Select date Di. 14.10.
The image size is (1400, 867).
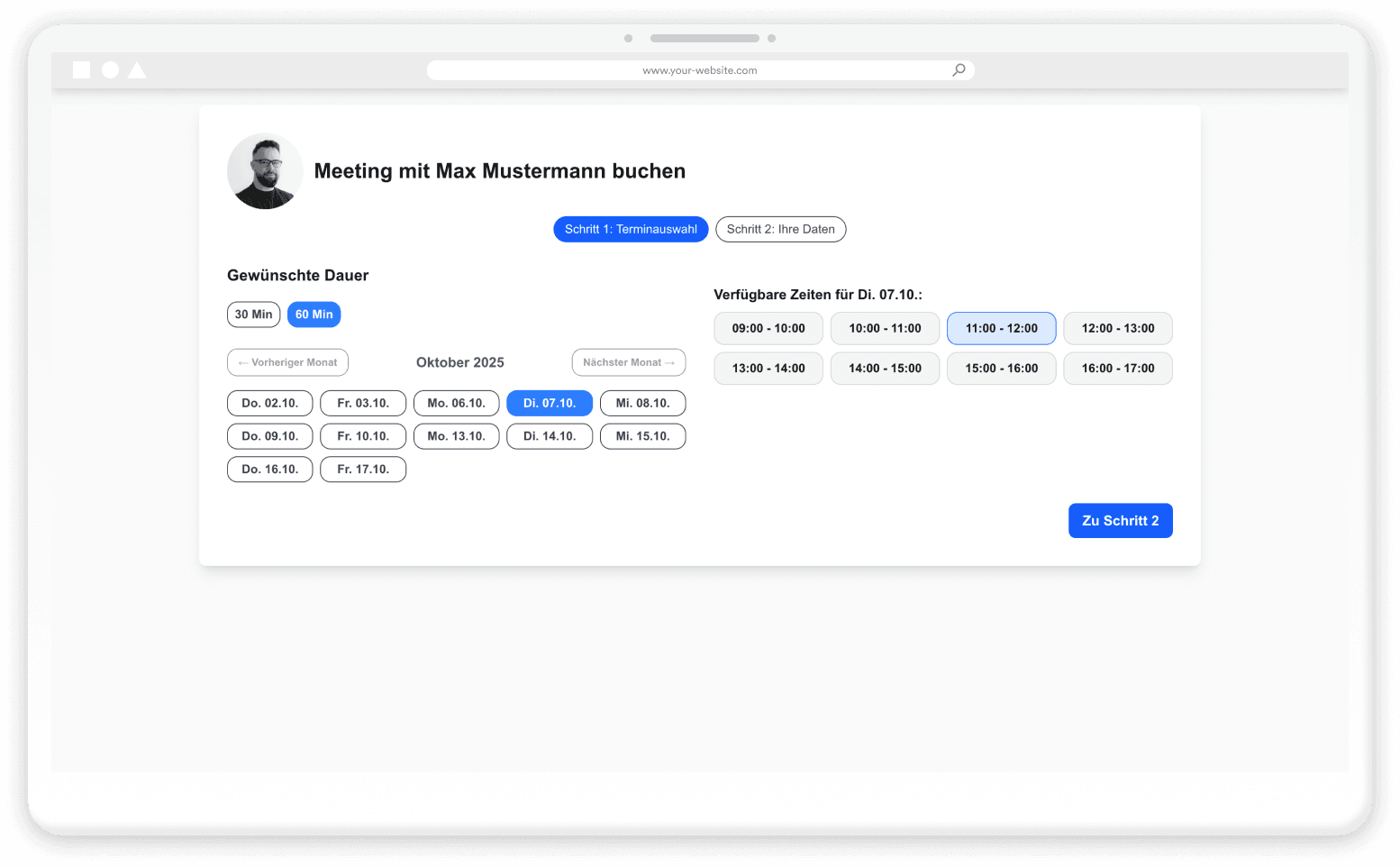[549, 436]
